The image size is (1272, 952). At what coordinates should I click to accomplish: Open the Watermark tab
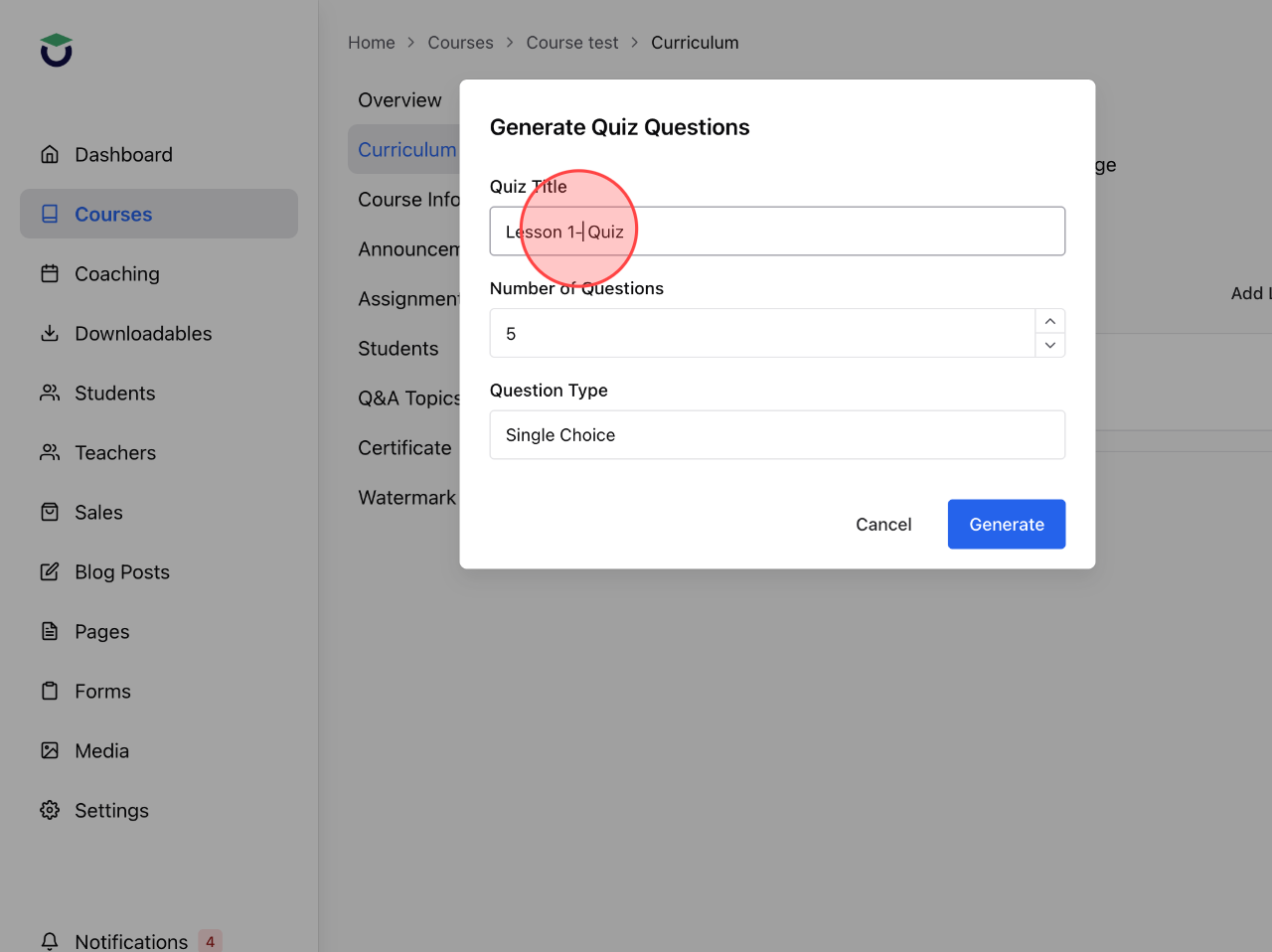click(406, 497)
